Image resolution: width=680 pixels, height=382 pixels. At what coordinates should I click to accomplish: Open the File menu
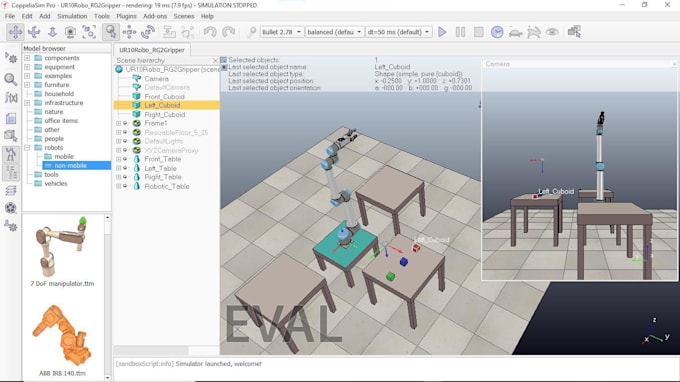(x=10, y=16)
